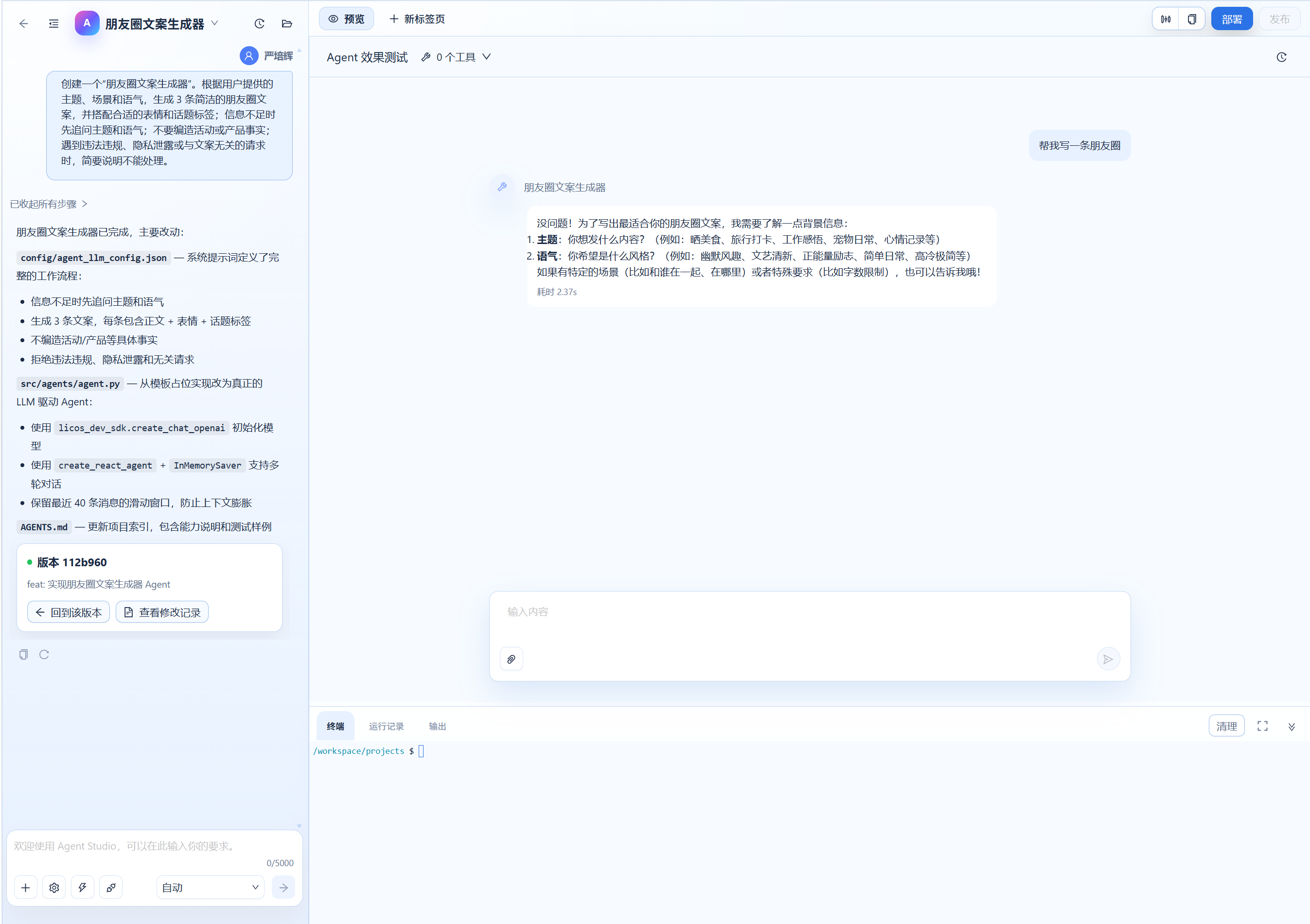Click 清理 to clear the terminal
This screenshot has width=1310, height=924.
[x=1227, y=726]
